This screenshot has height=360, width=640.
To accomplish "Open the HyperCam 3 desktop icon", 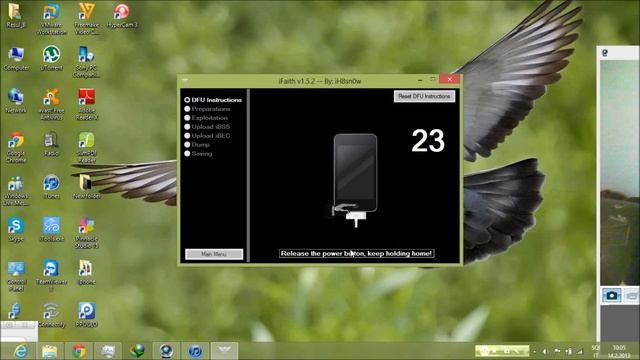I will pyautogui.click(x=122, y=16).
